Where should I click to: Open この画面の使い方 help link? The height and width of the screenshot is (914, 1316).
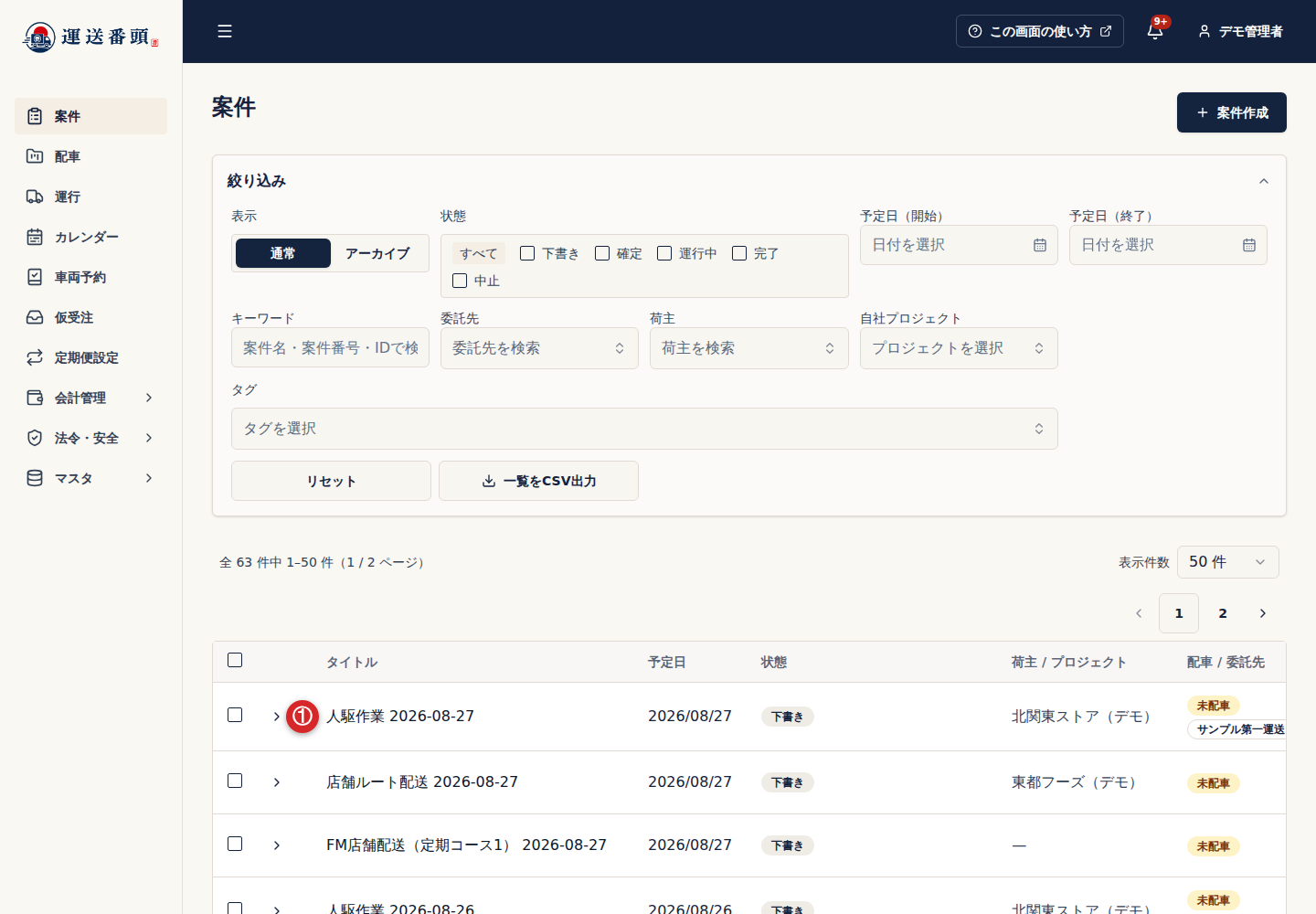point(1040,31)
